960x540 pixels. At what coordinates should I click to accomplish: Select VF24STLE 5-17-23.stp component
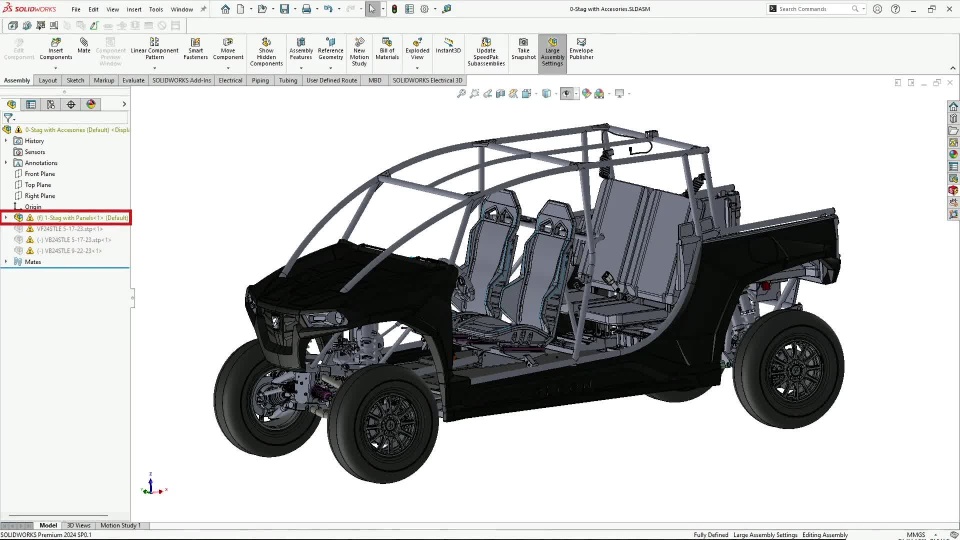70,229
